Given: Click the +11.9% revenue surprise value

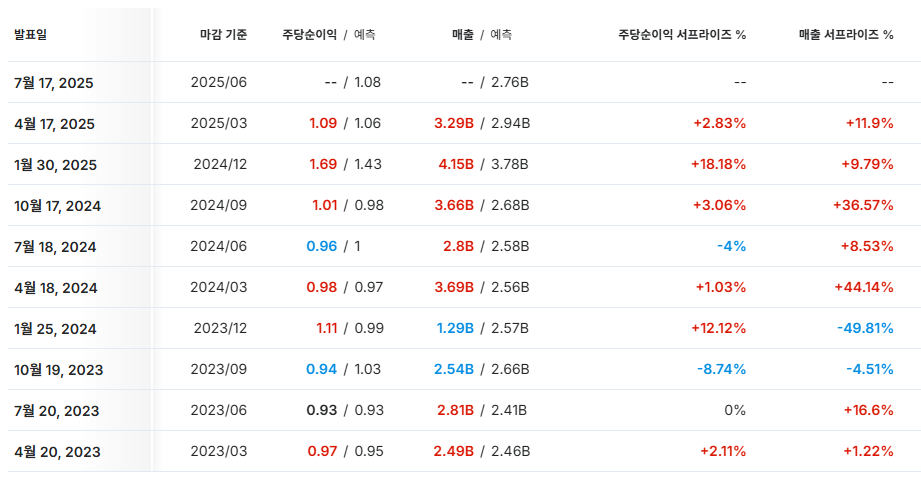Looking at the screenshot, I should tap(870, 123).
